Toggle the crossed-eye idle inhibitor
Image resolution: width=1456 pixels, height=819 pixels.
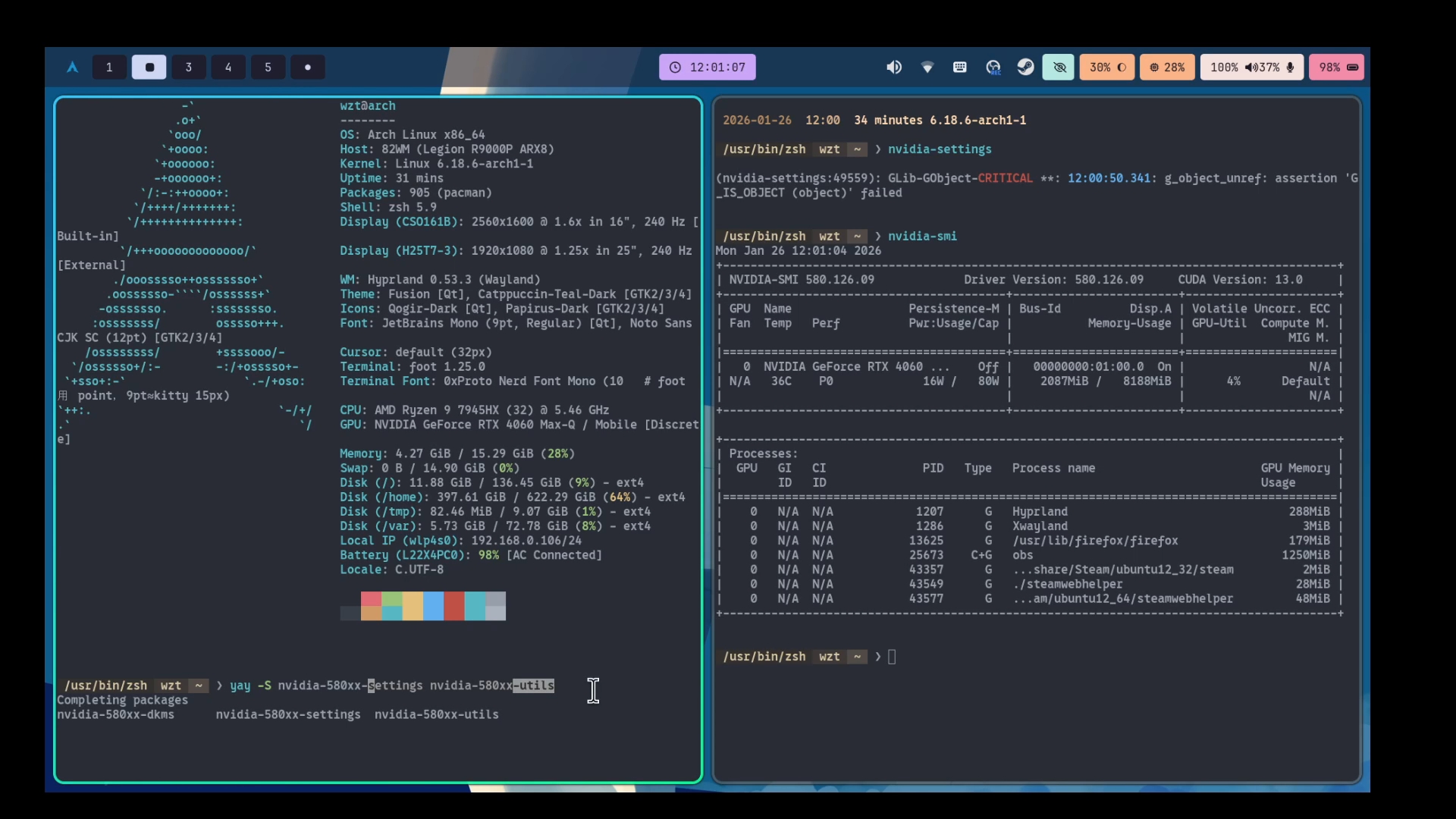point(1059,67)
